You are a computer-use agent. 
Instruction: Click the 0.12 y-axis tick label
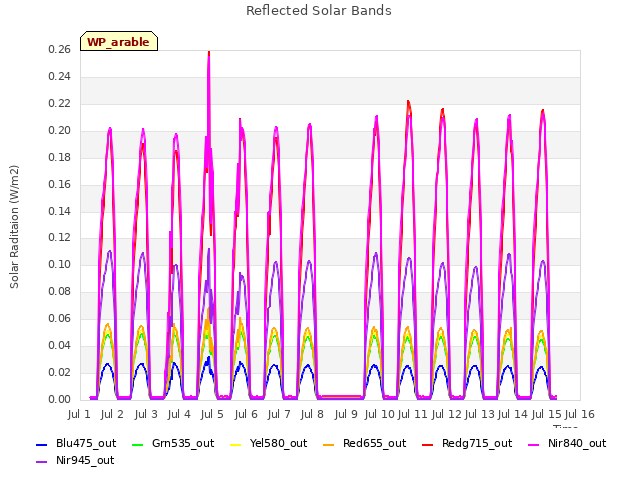pos(60,238)
